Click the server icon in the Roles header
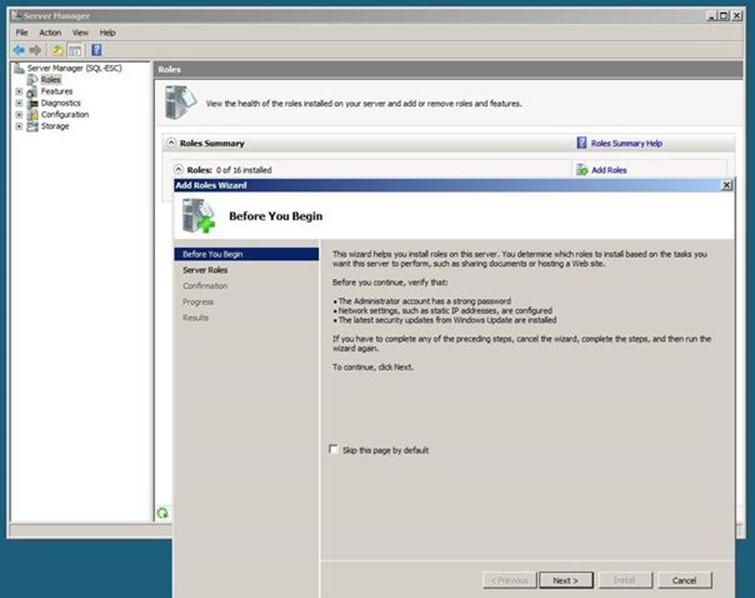The image size is (755, 598). pyautogui.click(x=180, y=102)
